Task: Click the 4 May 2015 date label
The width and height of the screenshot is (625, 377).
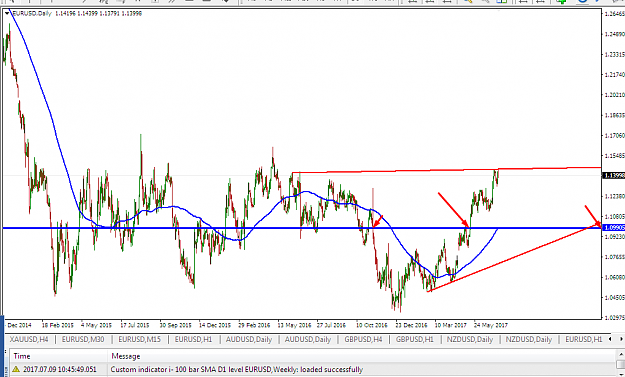Action: (x=96, y=325)
